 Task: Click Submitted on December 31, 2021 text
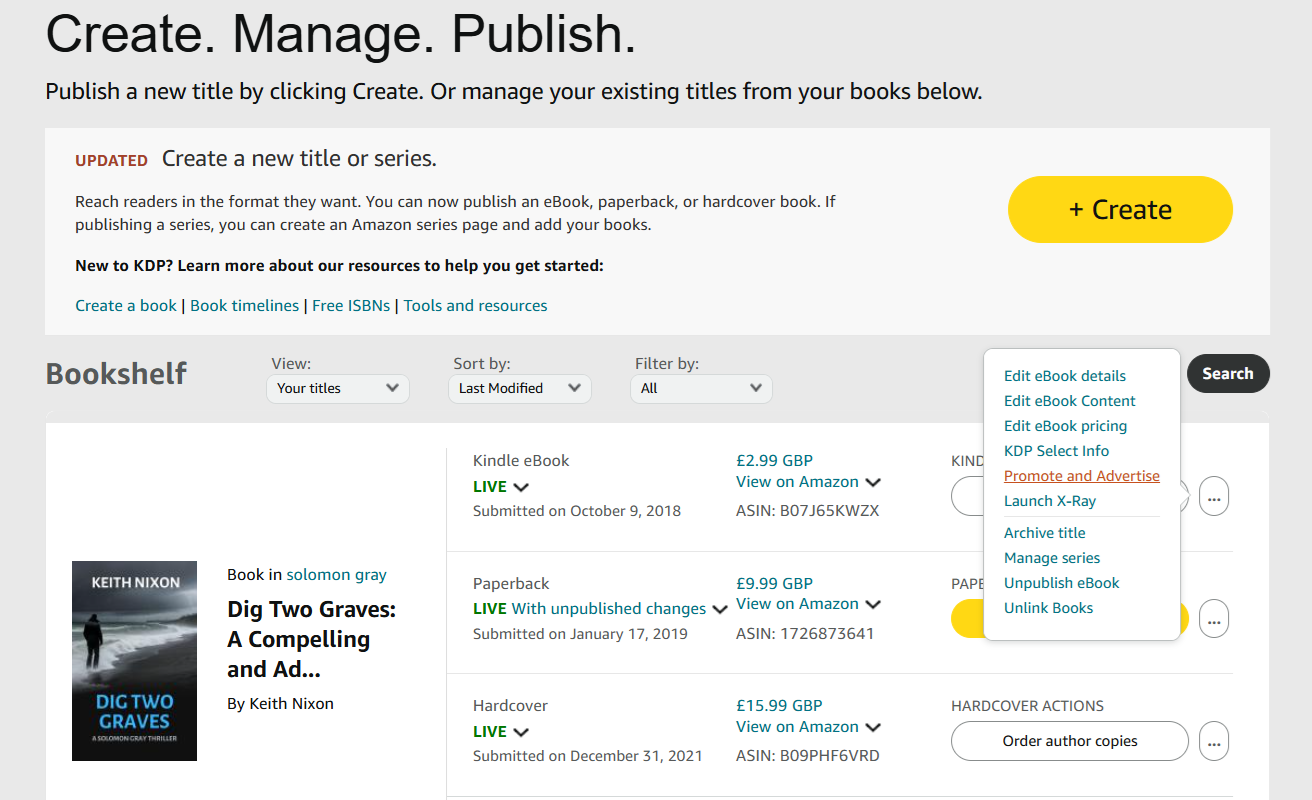click(x=588, y=756)
